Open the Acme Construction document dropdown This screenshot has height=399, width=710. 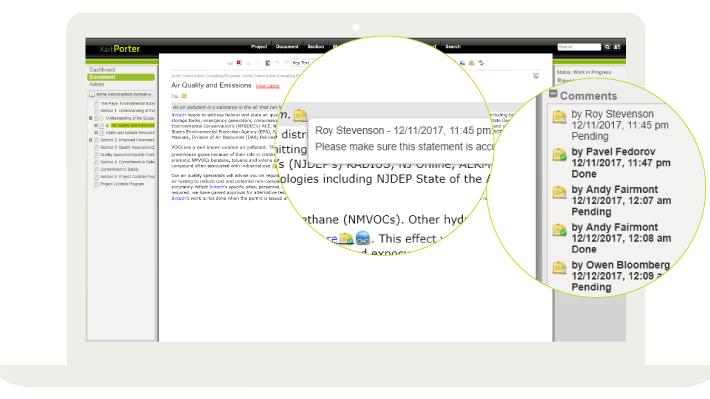(121, 94)
